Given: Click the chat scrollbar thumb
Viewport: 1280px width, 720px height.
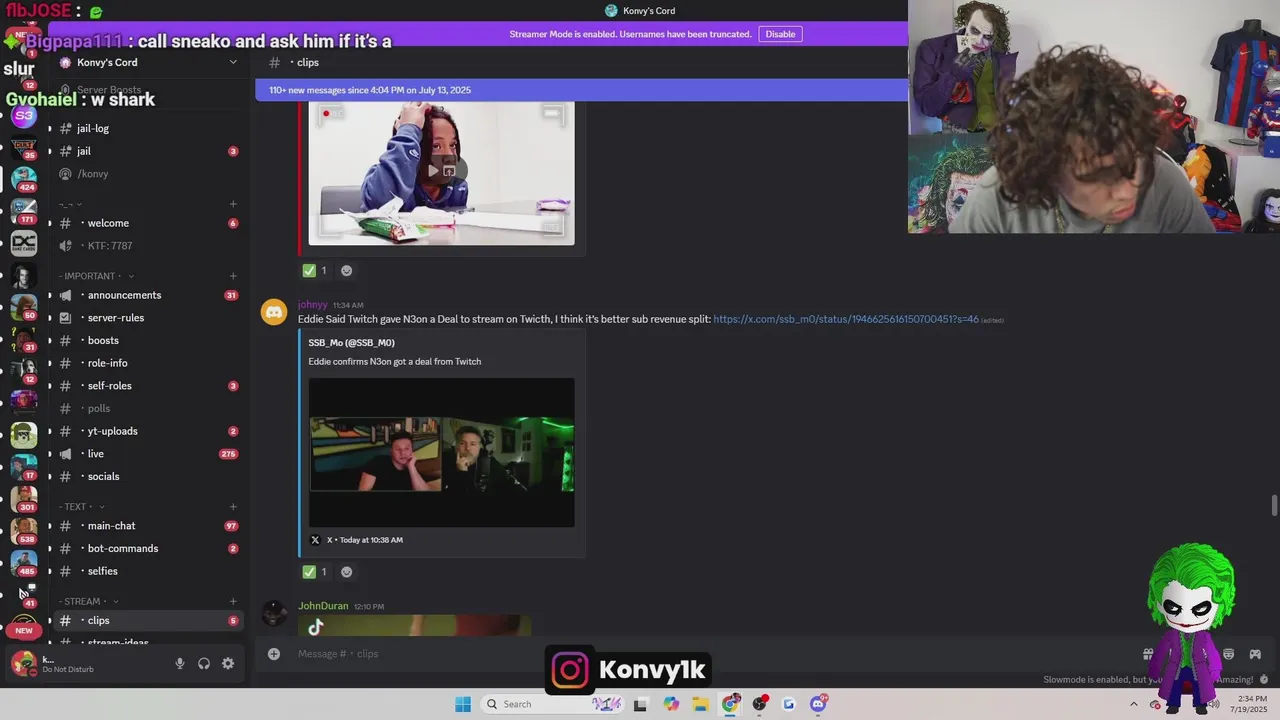Looking at the screenshot, I should pyautogui.click(x=1274, y=505).
